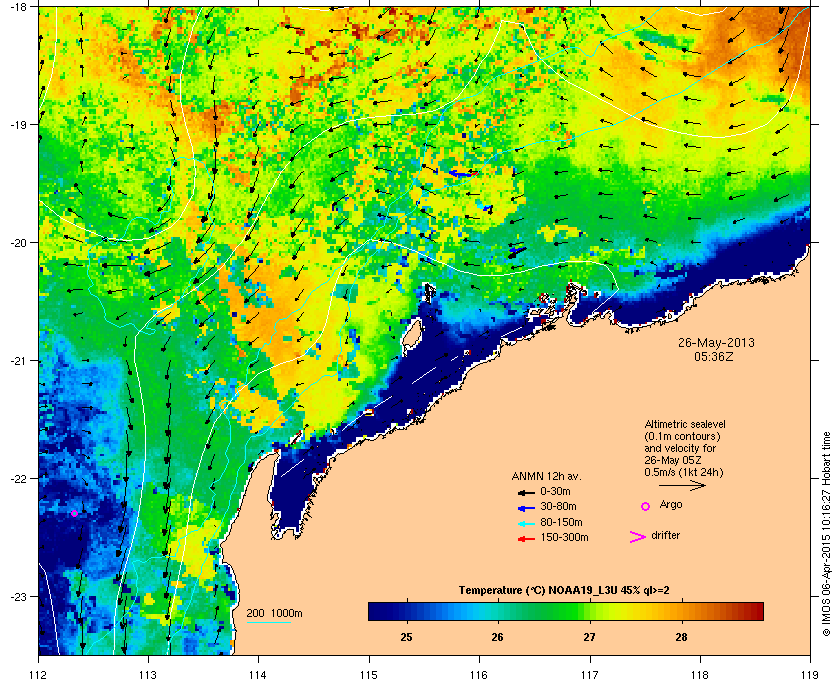
Task: Click the longitude tick label 112
Action: [39, 675]
